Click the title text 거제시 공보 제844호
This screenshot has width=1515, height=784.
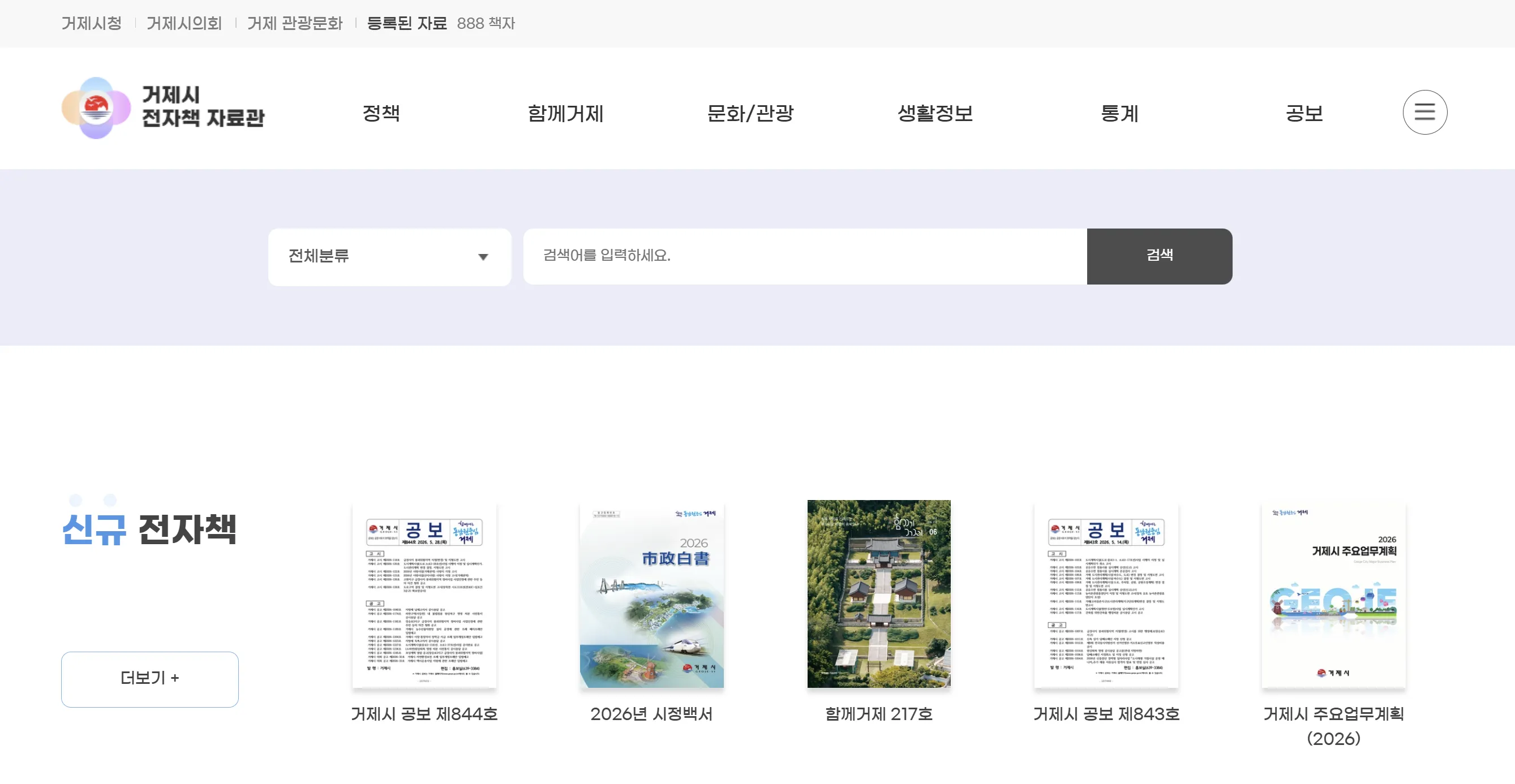pos(424,714)
